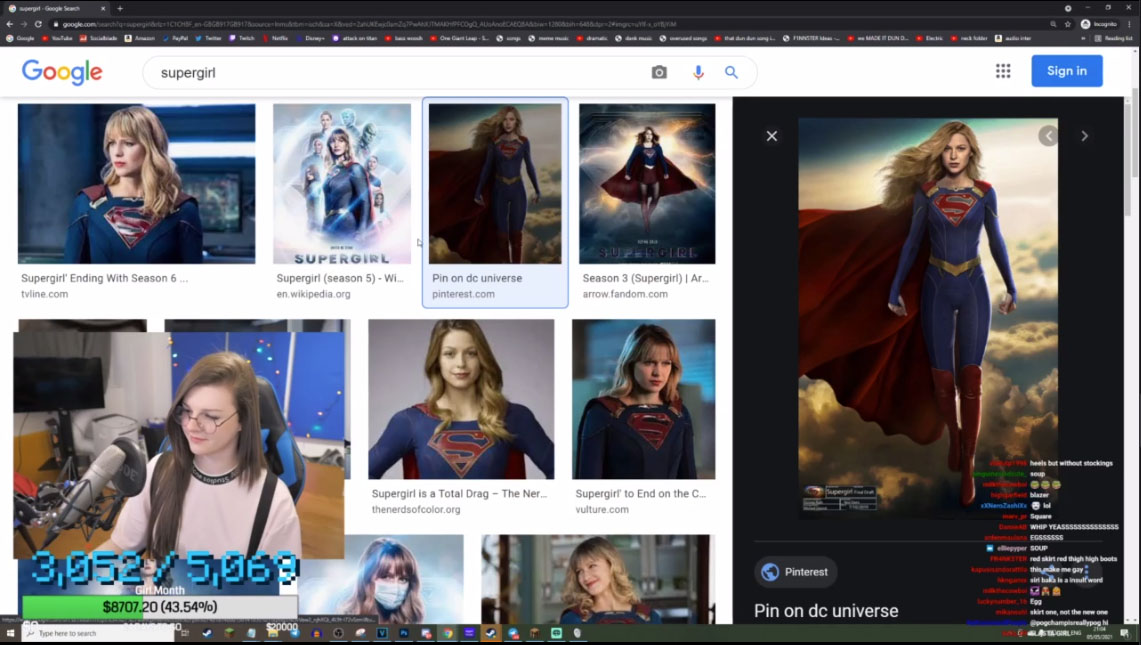Go to the previous preview image
This screenshot has height=645, width=1141.
pos(1048,135)
